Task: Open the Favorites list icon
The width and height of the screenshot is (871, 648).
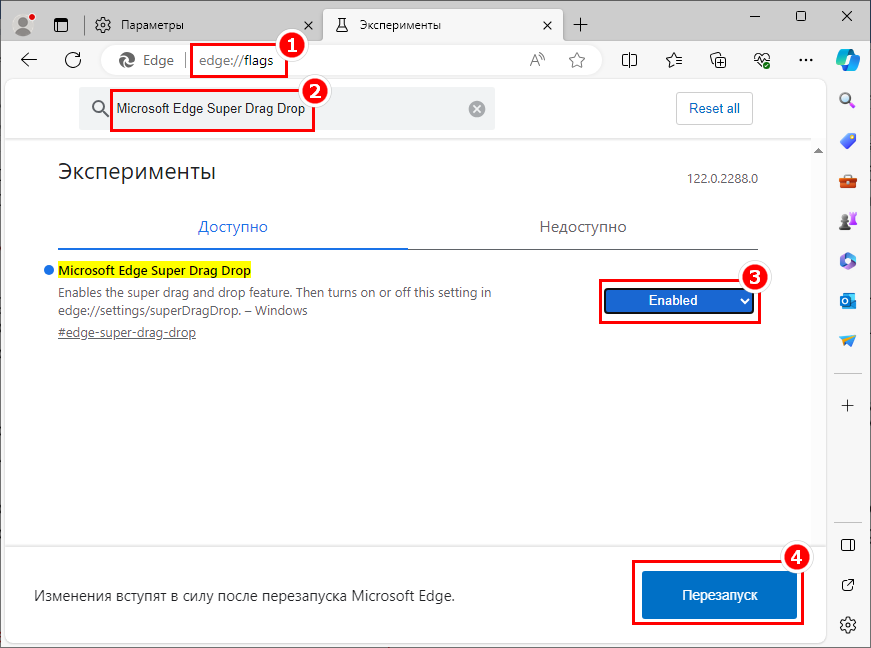Action: [x=674, y=60]
